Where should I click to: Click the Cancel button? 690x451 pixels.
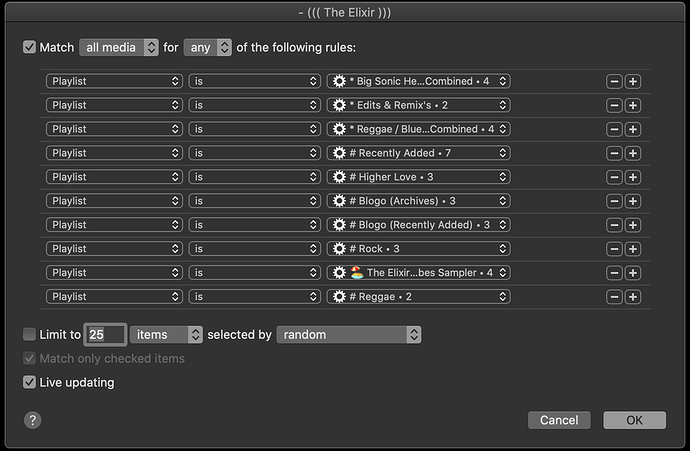click(x=559, y=420)
